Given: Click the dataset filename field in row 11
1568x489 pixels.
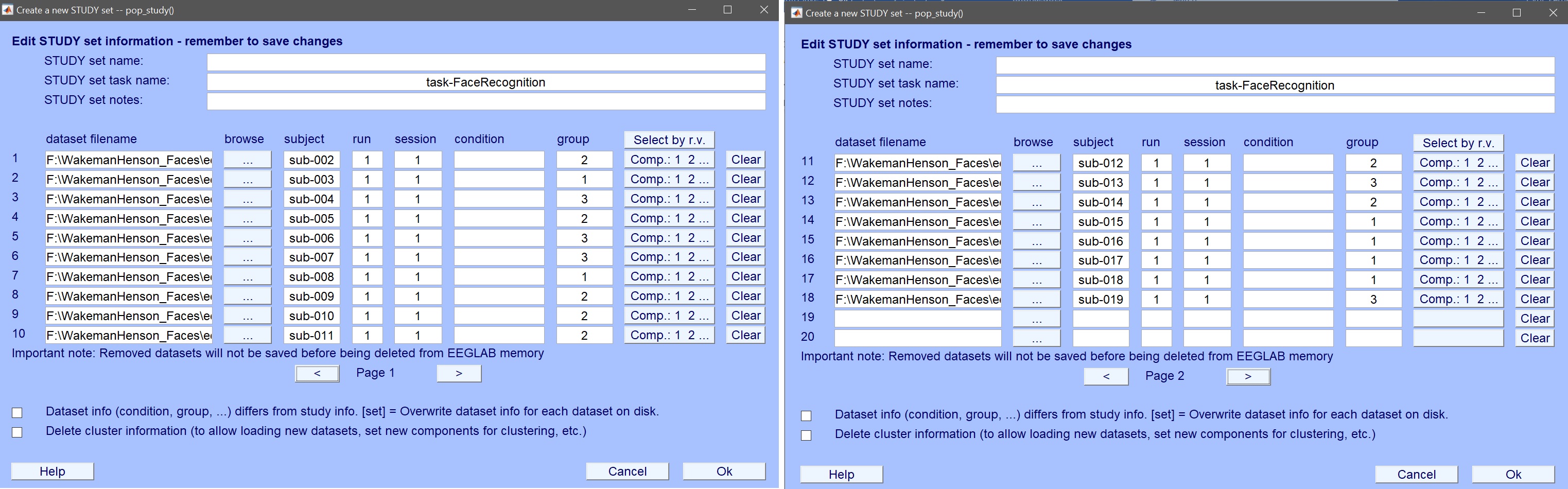Looking at the screenshot, I should 918,163.
